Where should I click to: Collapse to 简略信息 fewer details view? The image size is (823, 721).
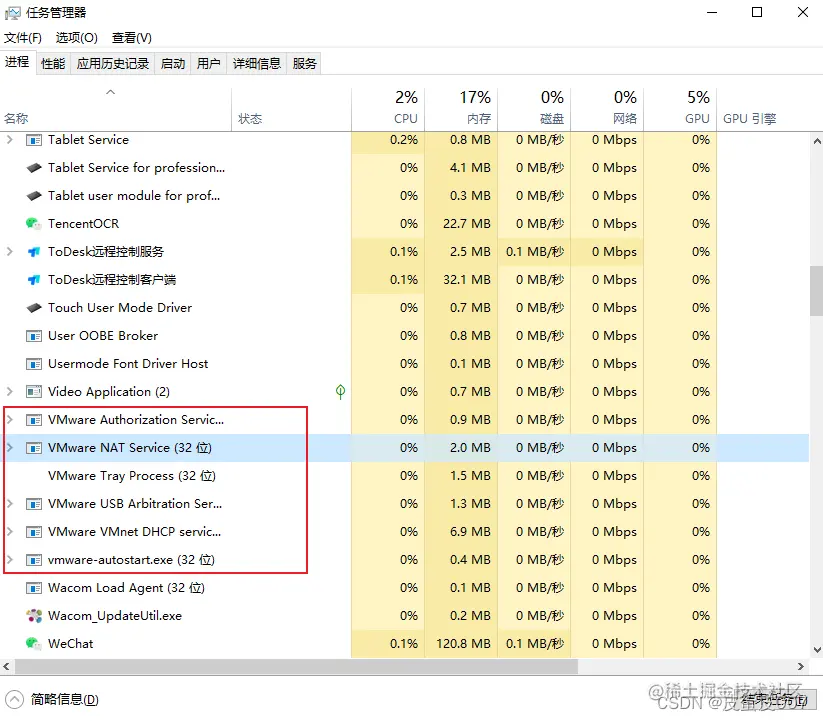(x=52, y=699)
